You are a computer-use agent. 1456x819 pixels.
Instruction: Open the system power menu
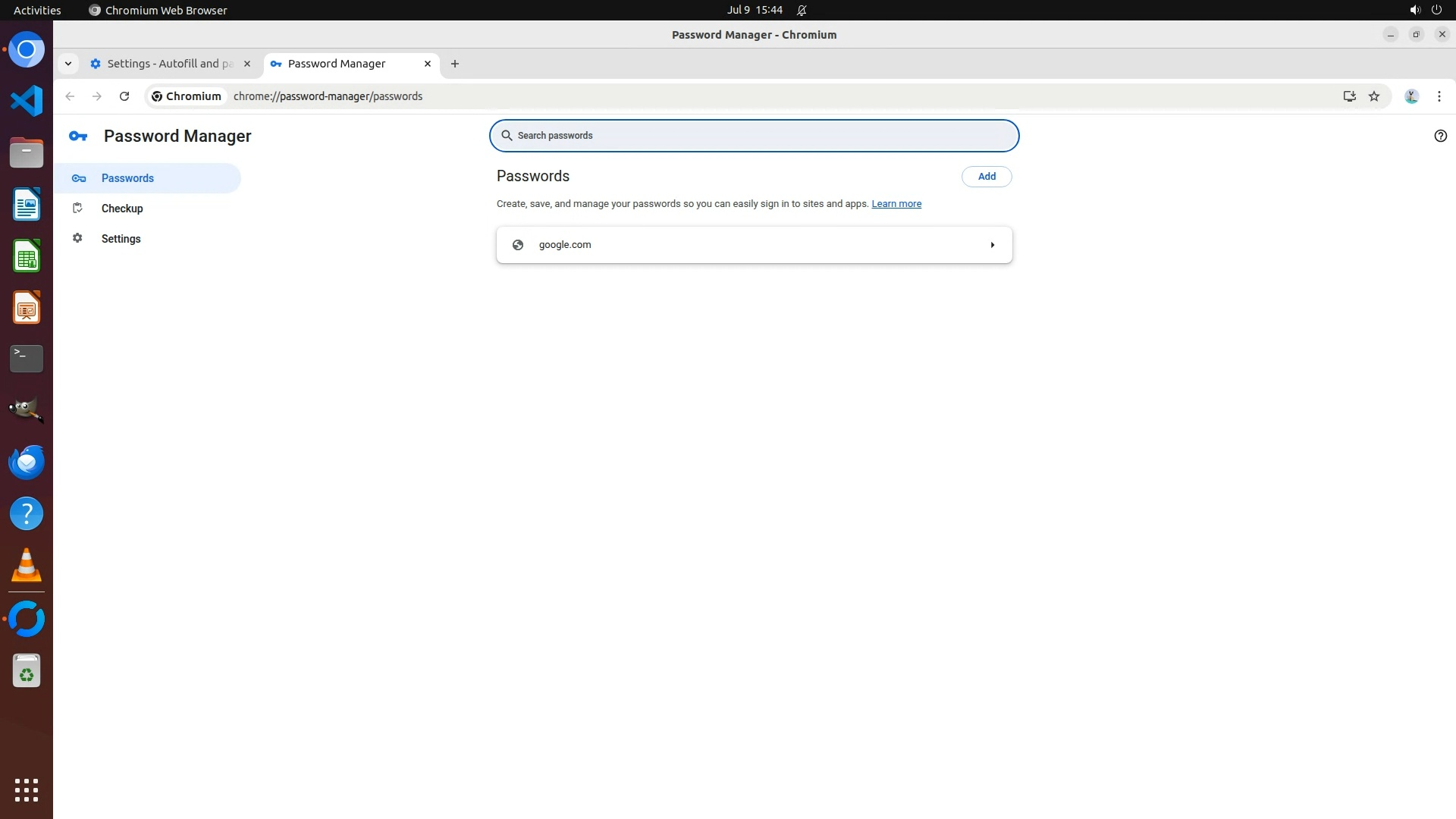tap(1436, 10)
